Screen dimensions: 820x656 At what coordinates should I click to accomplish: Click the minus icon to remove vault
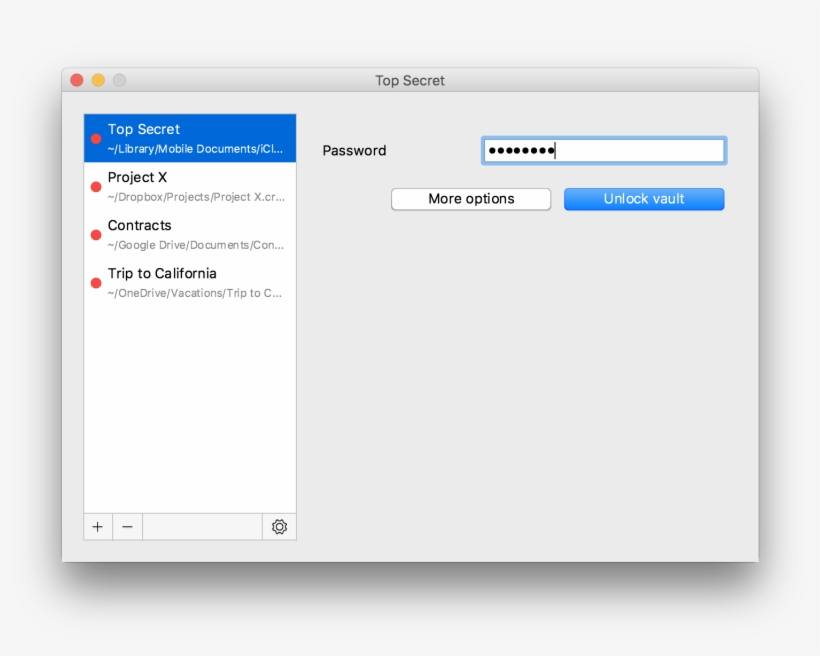[127, 527]
